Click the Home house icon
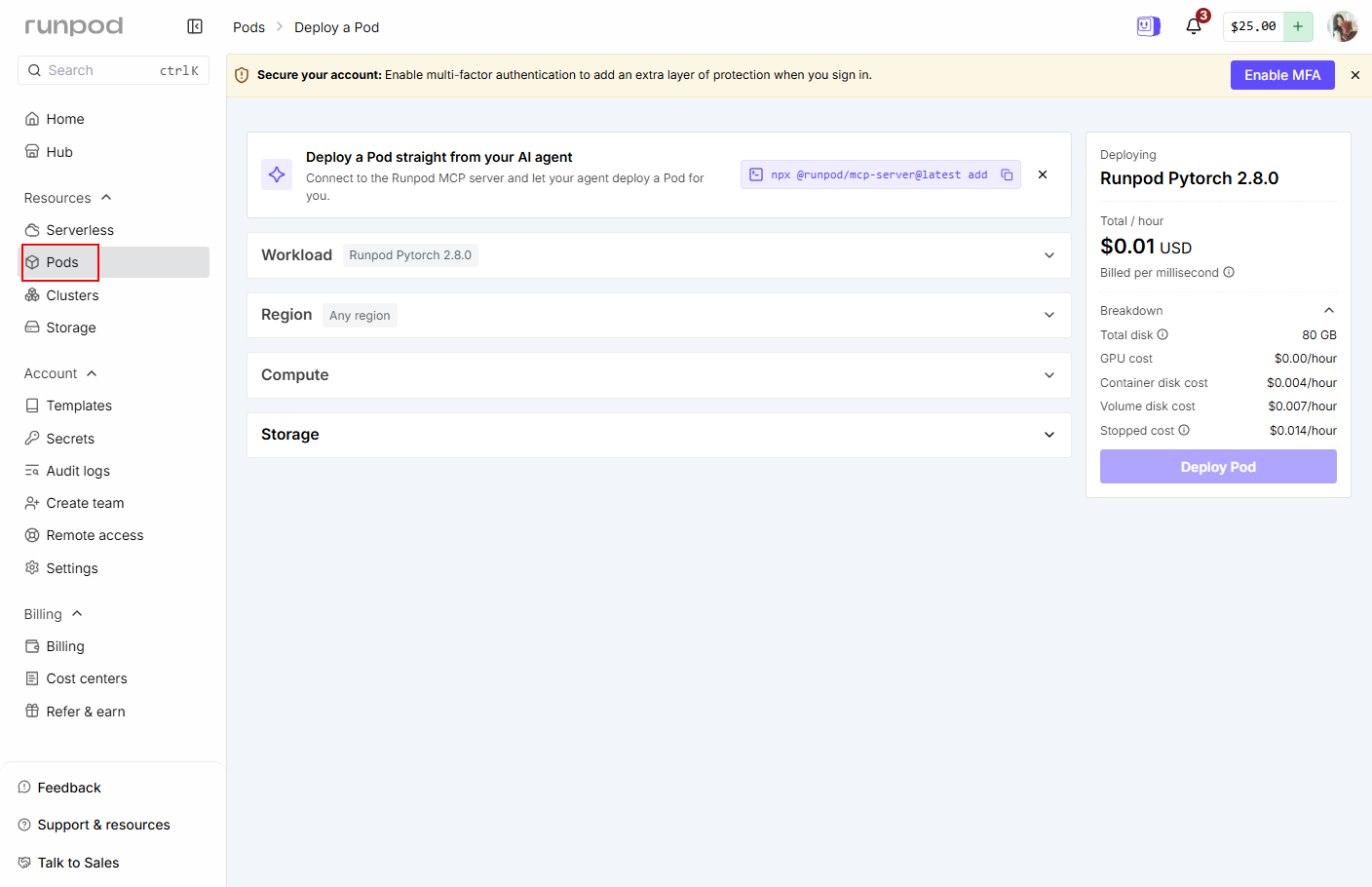Viewport: 1372px width, 887px height. pyautogui.click(x=32, y=119)
